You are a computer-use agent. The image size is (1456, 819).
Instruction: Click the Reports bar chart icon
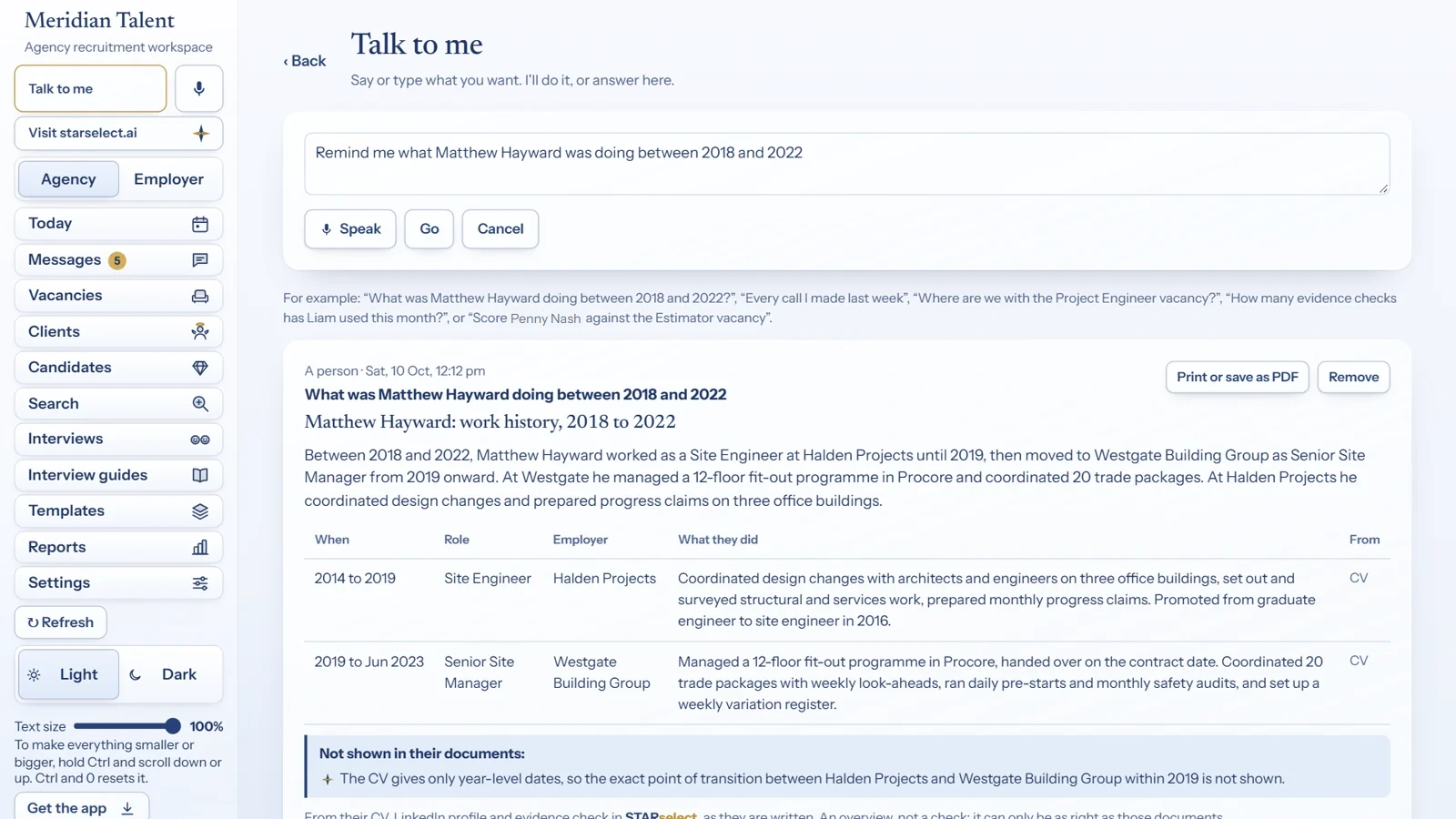200,547
